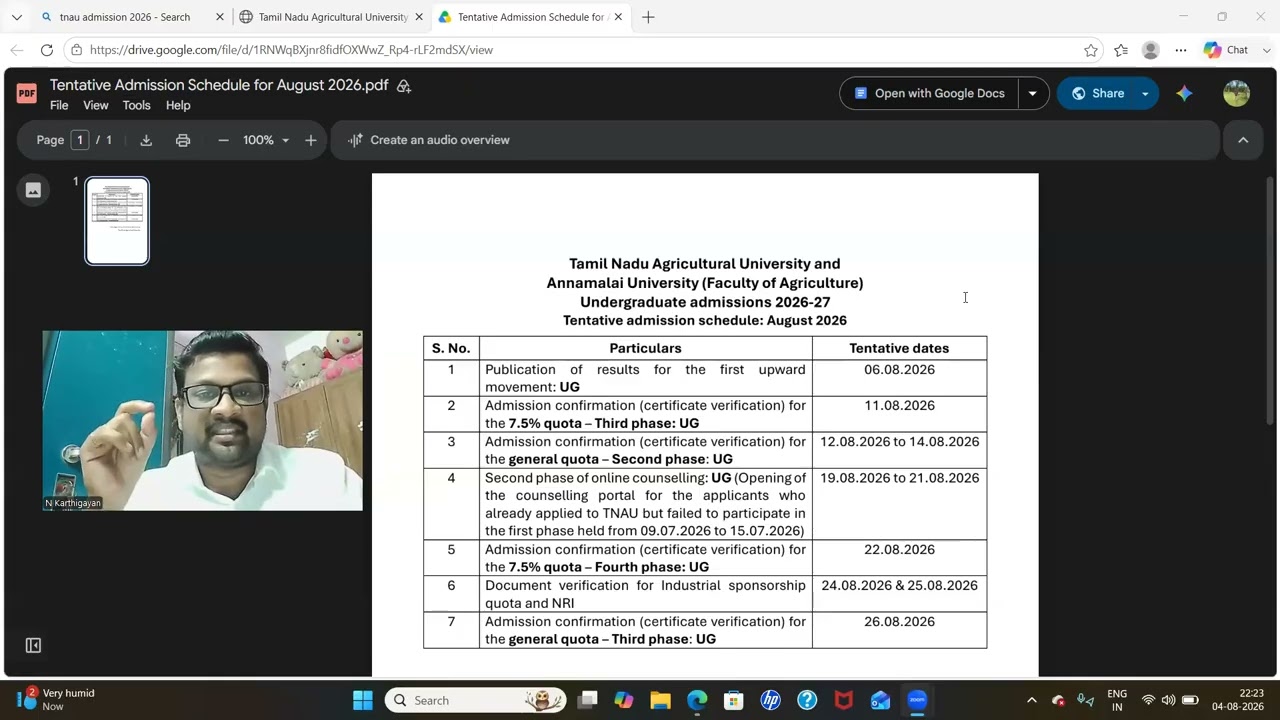Open the clock showing 22:23
The height and width of the screenshot is (720, 1280).
click(1238, 699)
